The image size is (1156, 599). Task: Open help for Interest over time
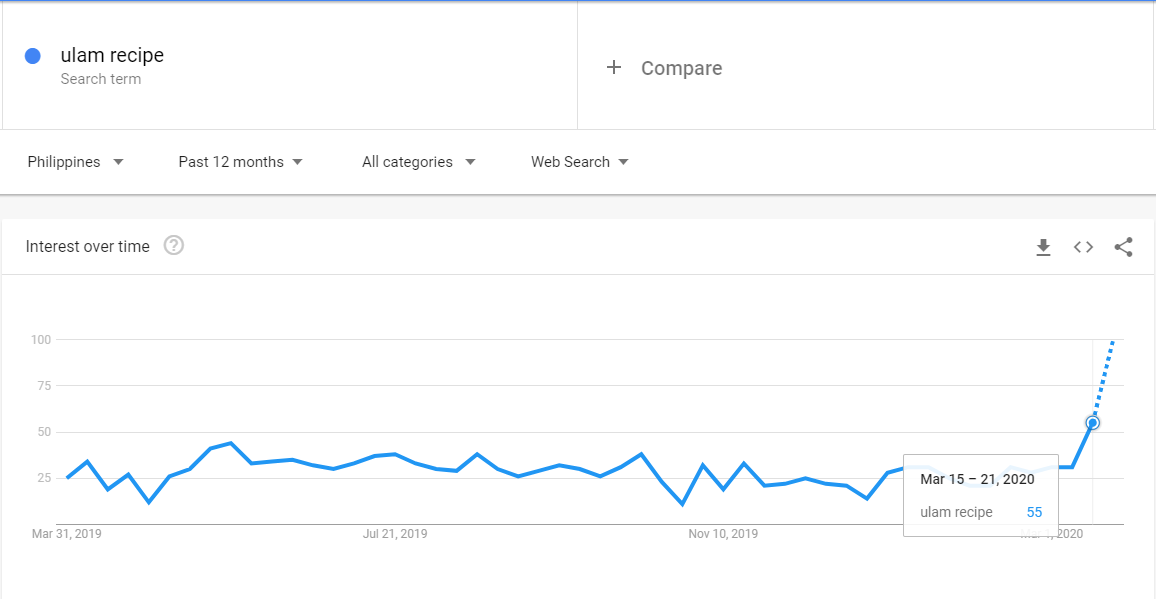point(174,246)
